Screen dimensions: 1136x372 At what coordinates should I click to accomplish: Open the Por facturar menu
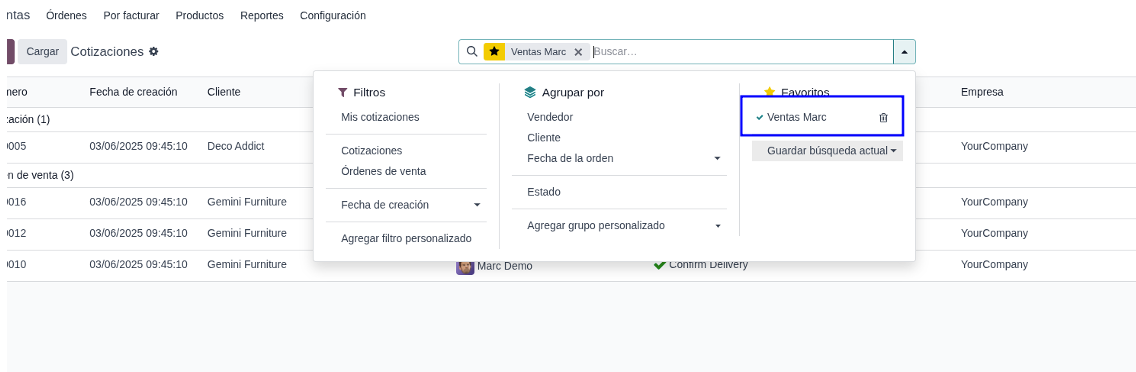tap(131, 15)
